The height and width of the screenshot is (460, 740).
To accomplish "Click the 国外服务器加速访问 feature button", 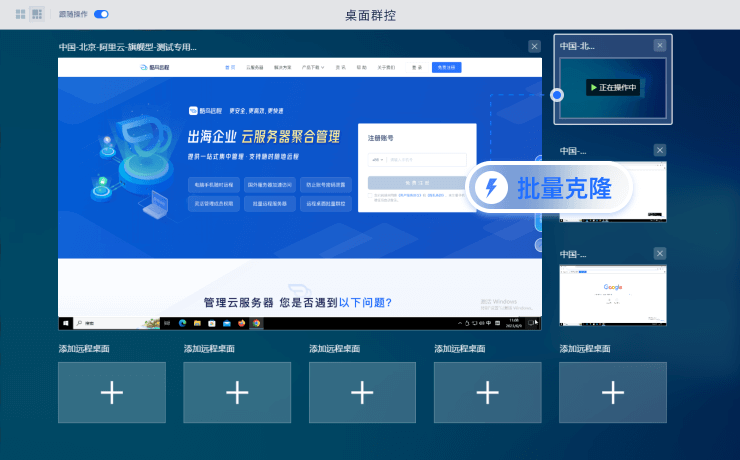I will [x=270, y=185].
